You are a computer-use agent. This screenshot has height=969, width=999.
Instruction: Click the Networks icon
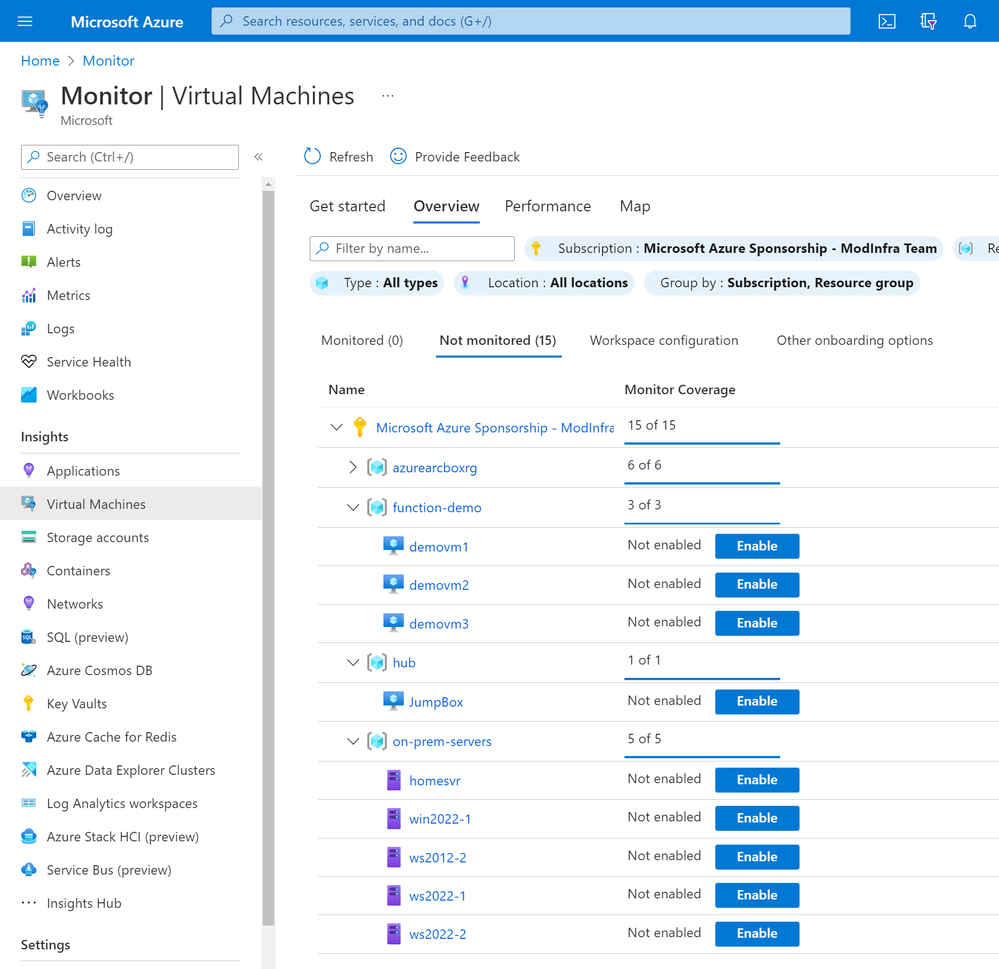click(x=29, y=603)
